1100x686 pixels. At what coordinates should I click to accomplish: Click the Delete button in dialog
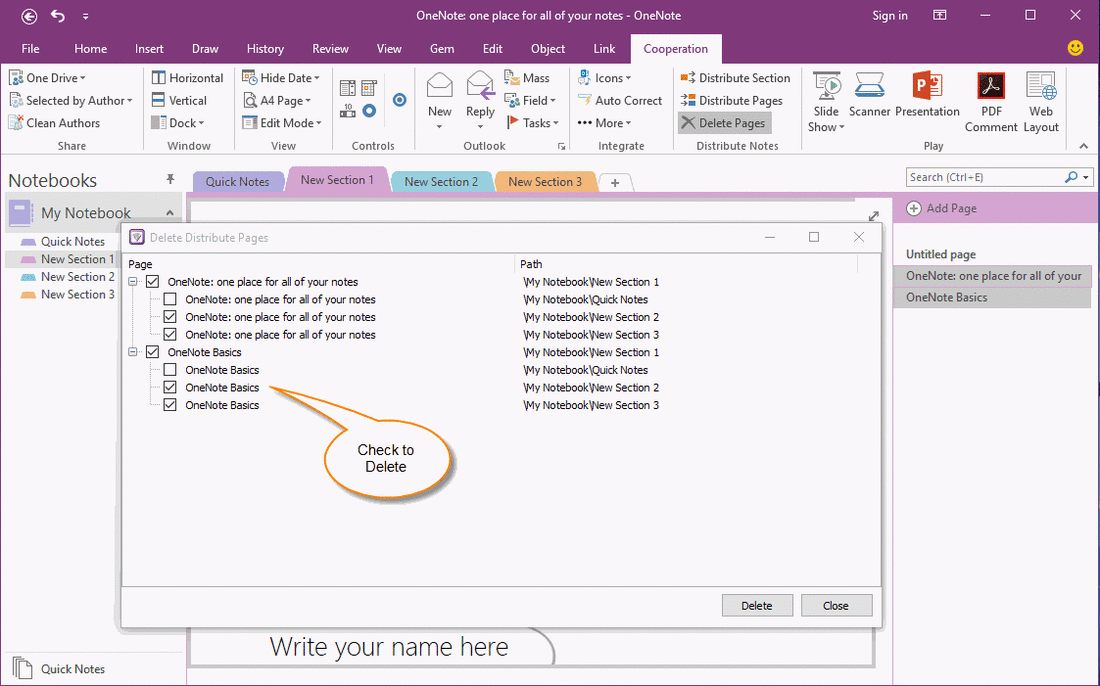coord(757,605)
